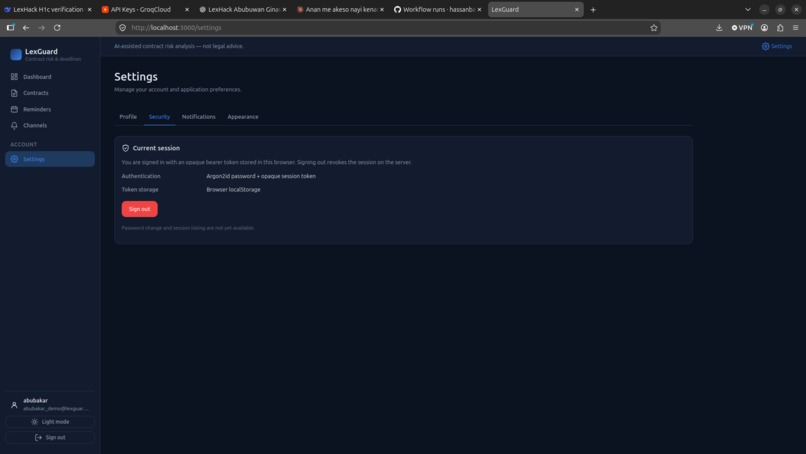The height and width of the screenshot is (454, 806).
Task: Open Contracts in the sidebar
Action: pyautogui.click(x=50, y=93)
